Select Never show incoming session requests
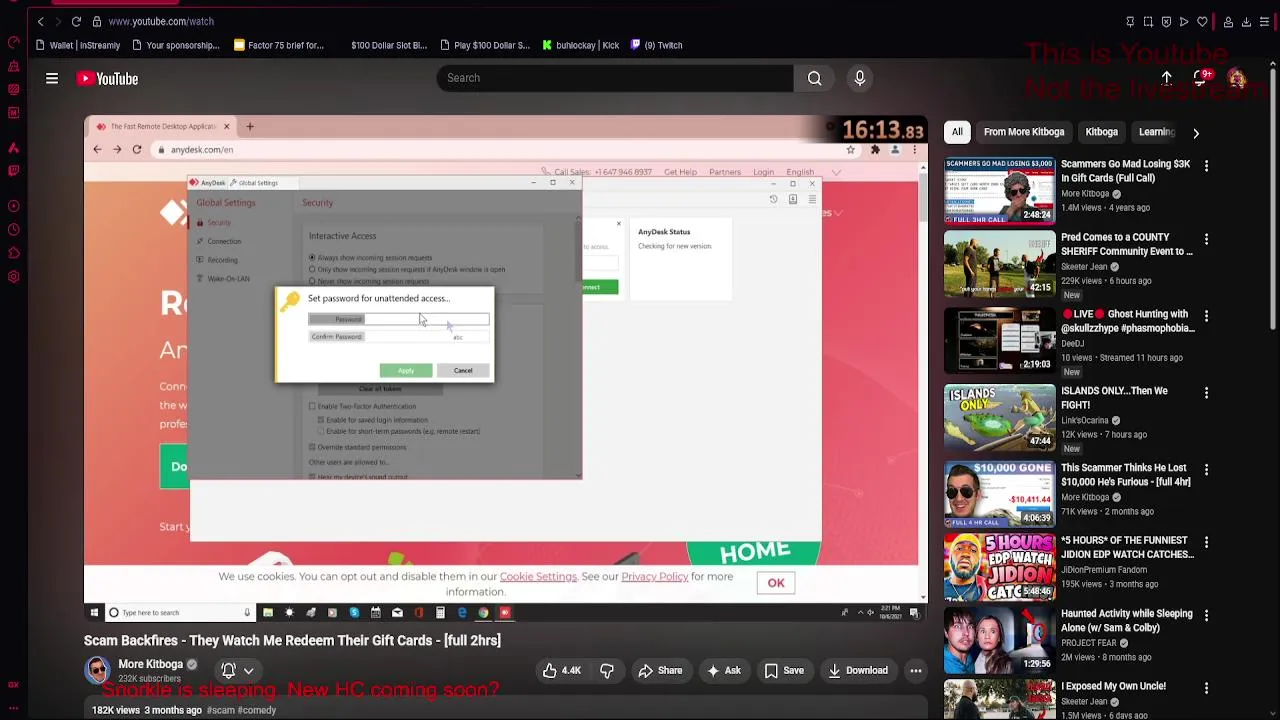The image size is (1280, 720). tap(369, 281)
